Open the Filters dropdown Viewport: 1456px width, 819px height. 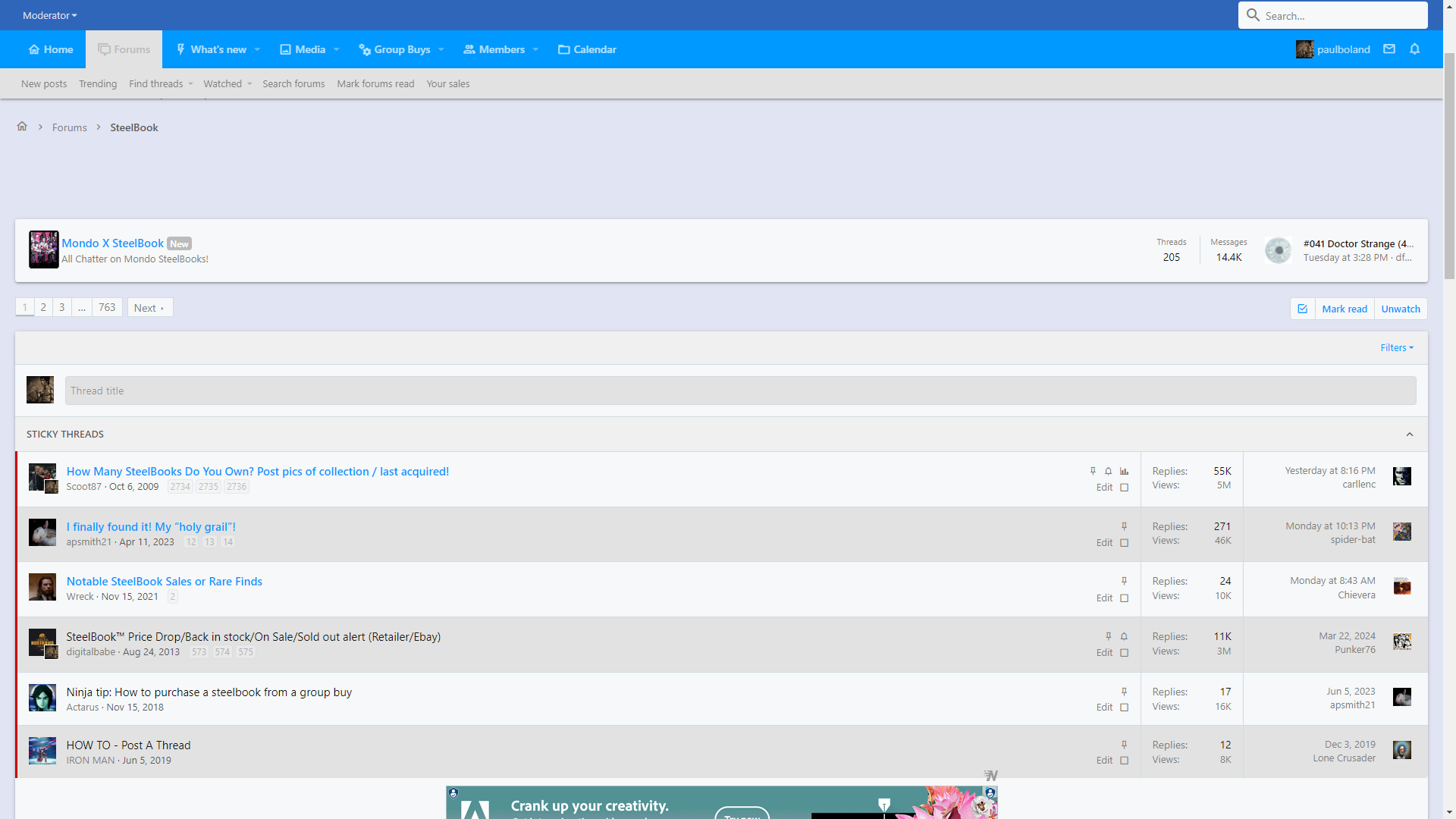coord(1397,347)
